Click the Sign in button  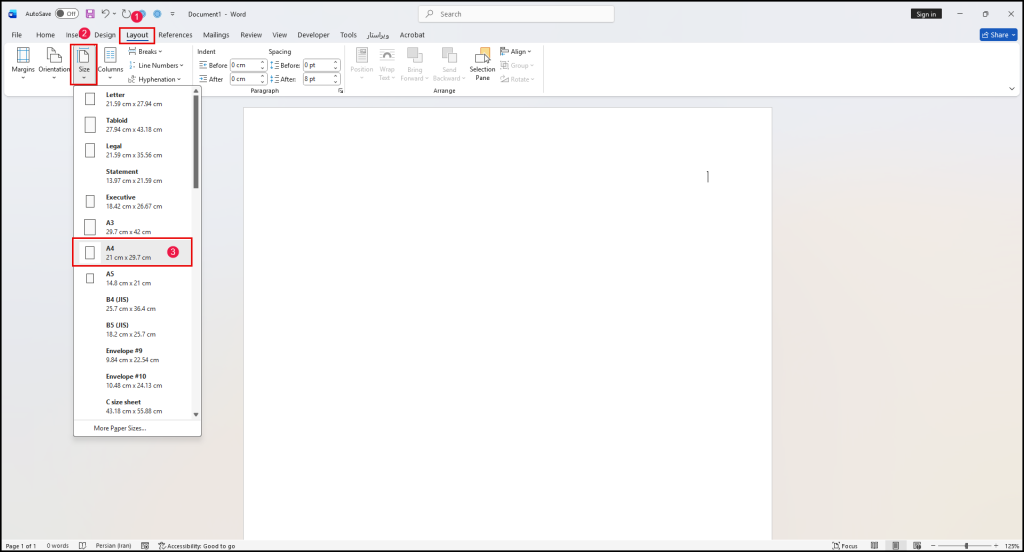tap(926, 14)
